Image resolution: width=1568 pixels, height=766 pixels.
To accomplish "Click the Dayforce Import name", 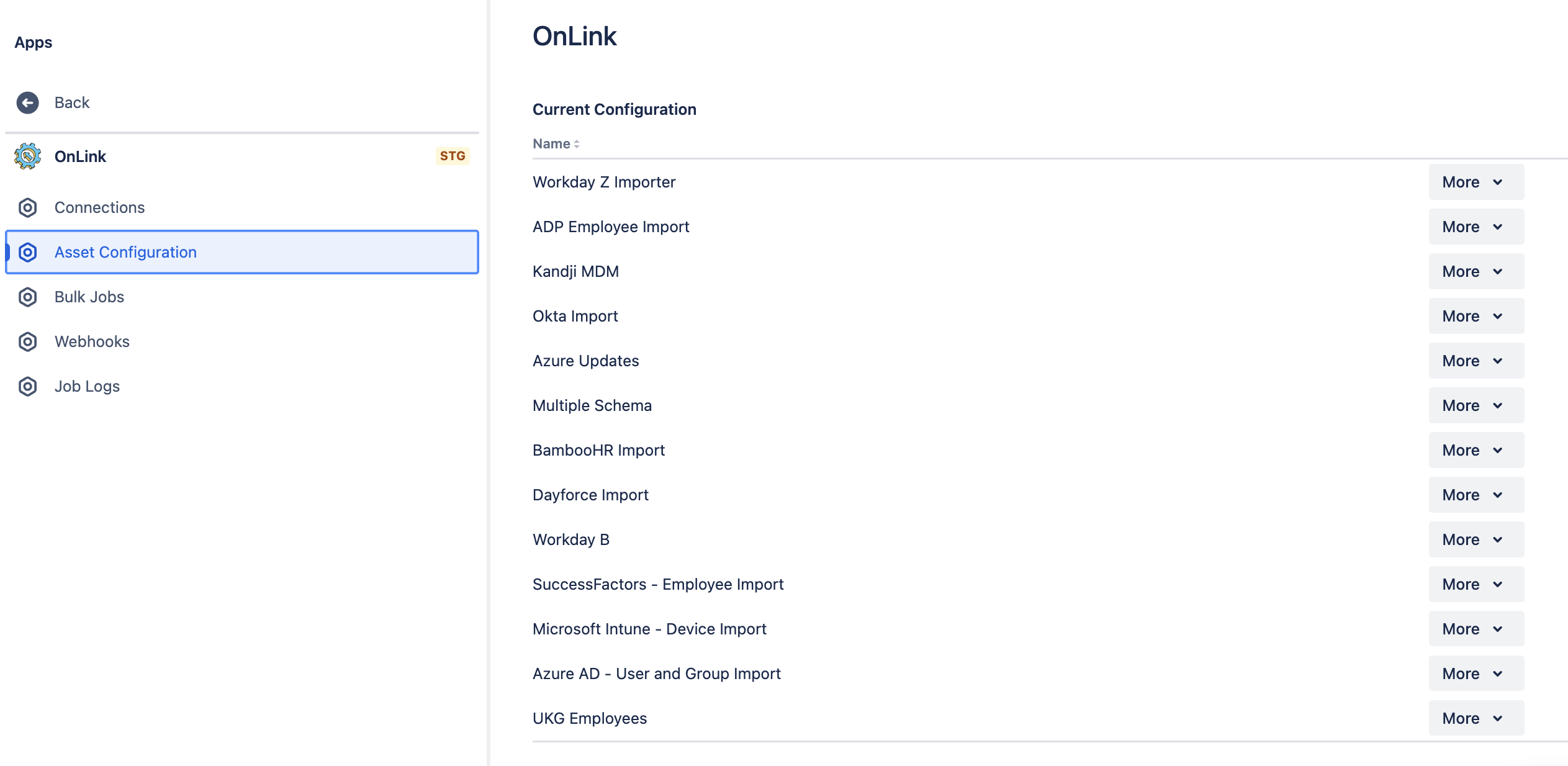I will (590, 495).
